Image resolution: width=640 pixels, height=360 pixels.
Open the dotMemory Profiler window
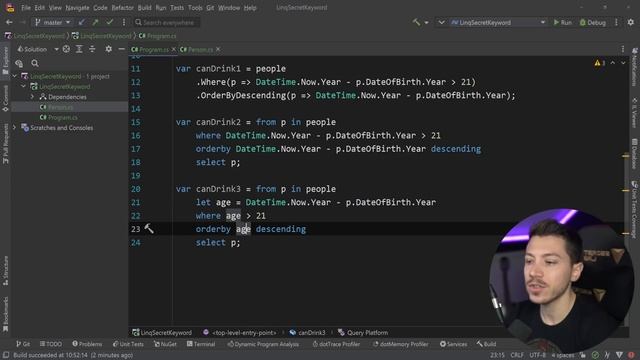click(400, 344)
